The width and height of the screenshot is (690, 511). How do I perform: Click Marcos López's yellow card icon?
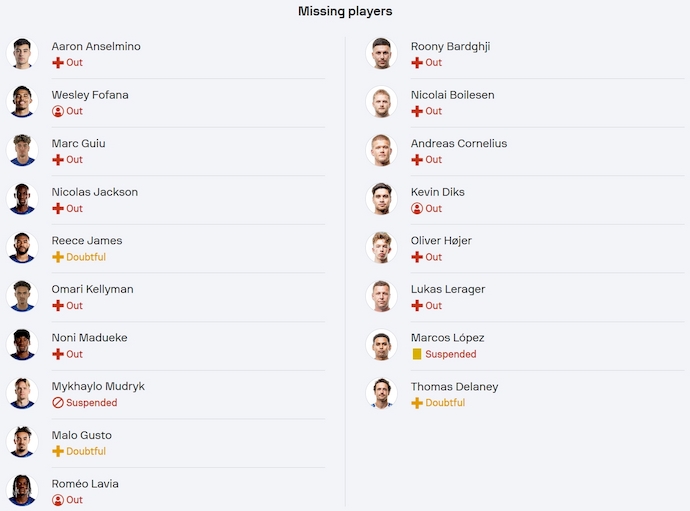tap(417, 355)
